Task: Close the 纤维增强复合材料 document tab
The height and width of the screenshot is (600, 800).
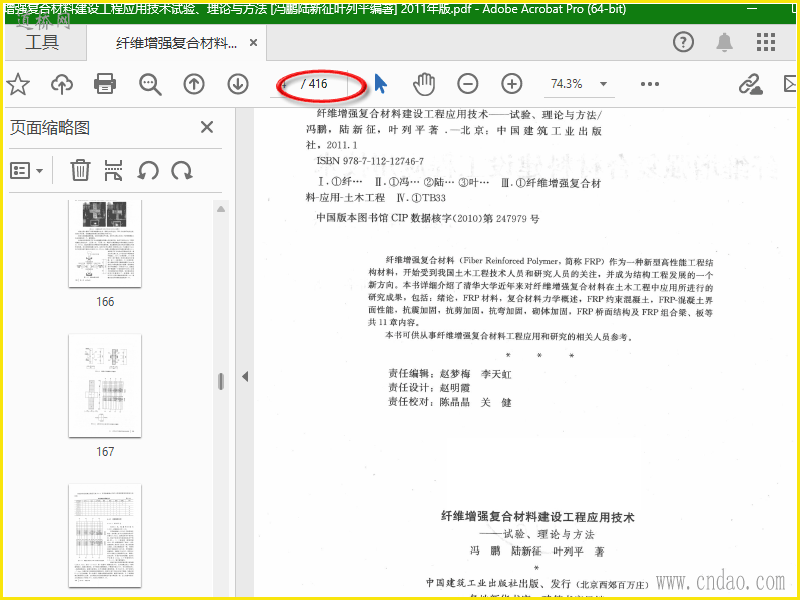Action: tap(253, 43)
